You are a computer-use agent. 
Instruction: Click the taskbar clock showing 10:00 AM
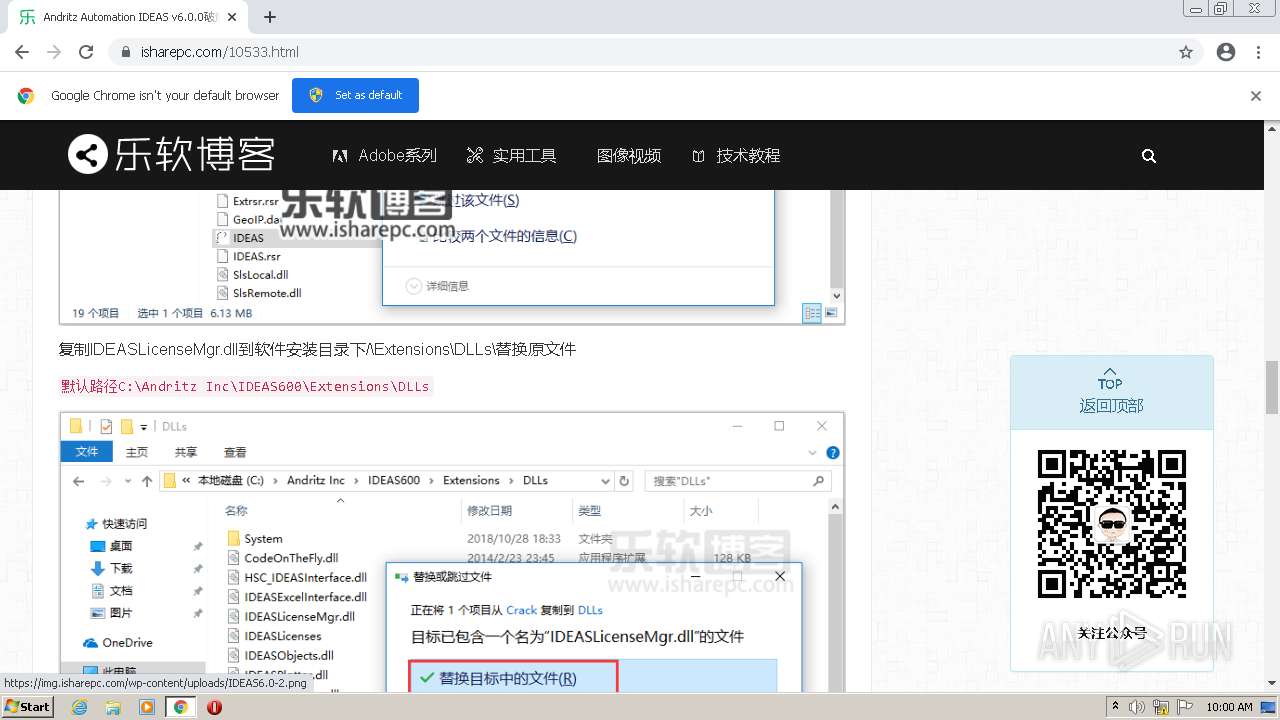click(x=1229, y=707)
